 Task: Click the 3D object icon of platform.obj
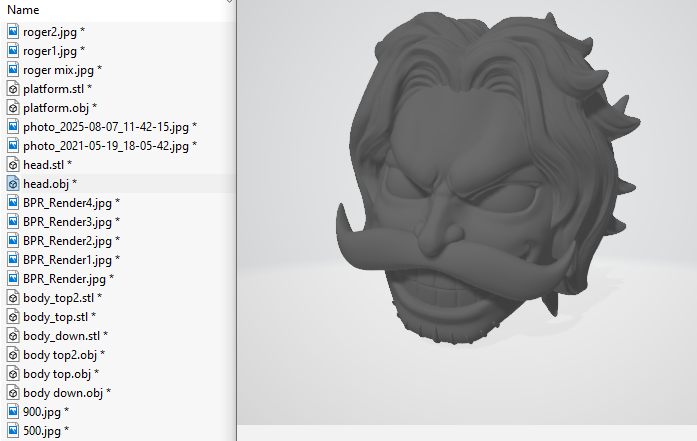[13, 108]
